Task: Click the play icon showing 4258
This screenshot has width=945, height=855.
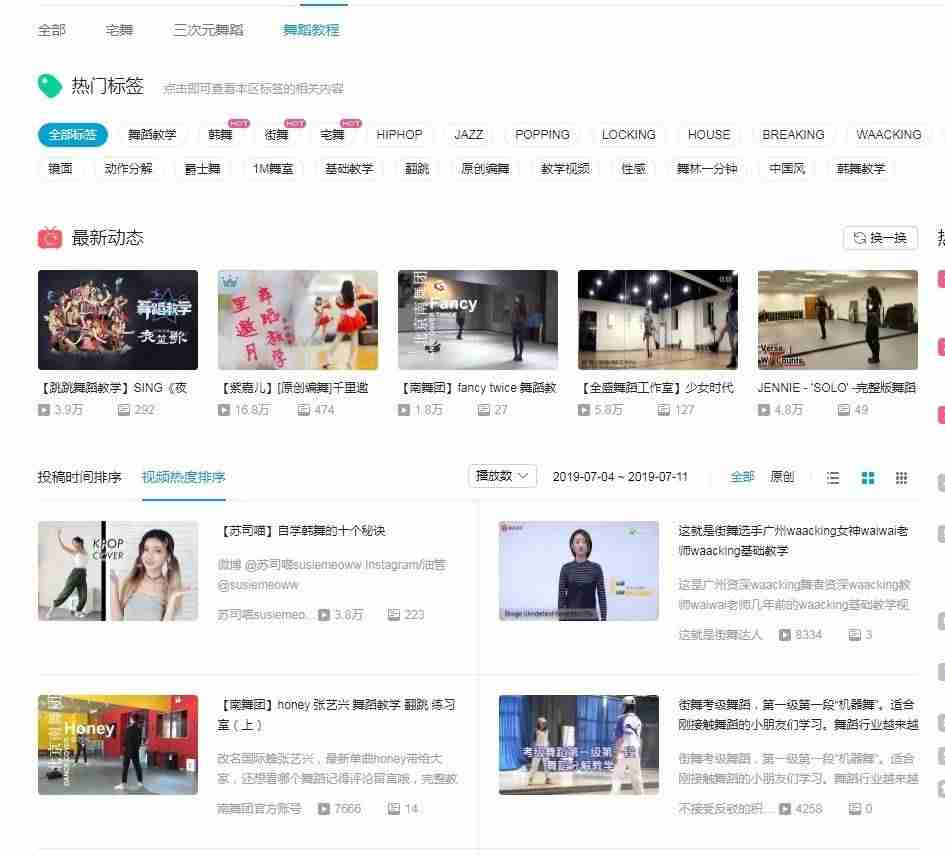Action: click(785, 809)
